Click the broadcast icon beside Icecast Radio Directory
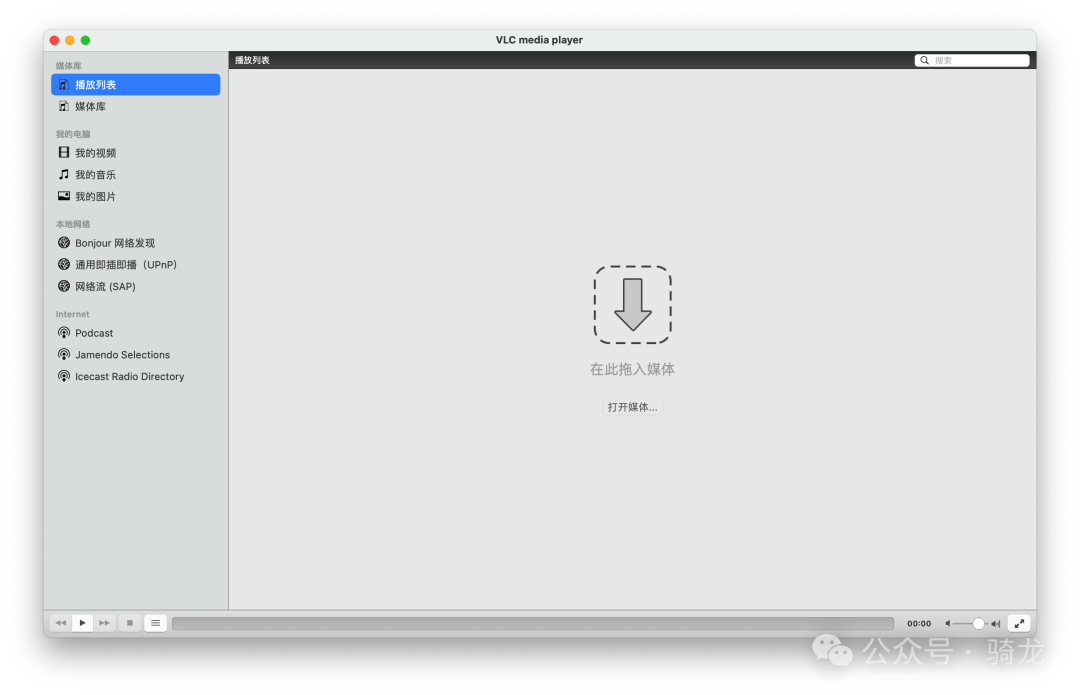 (x=63, y=376)
